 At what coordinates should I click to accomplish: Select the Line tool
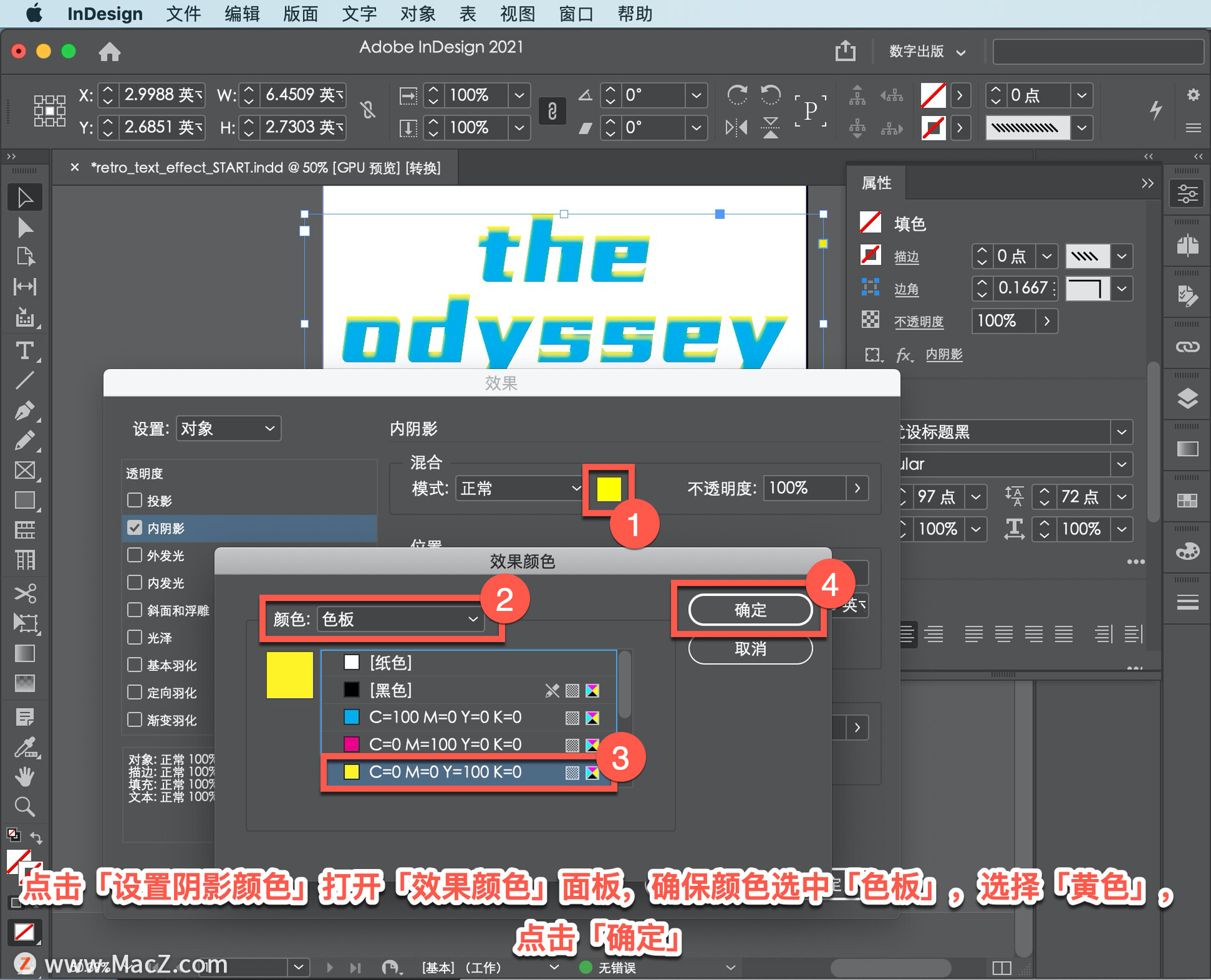click(x=25, y=380)
